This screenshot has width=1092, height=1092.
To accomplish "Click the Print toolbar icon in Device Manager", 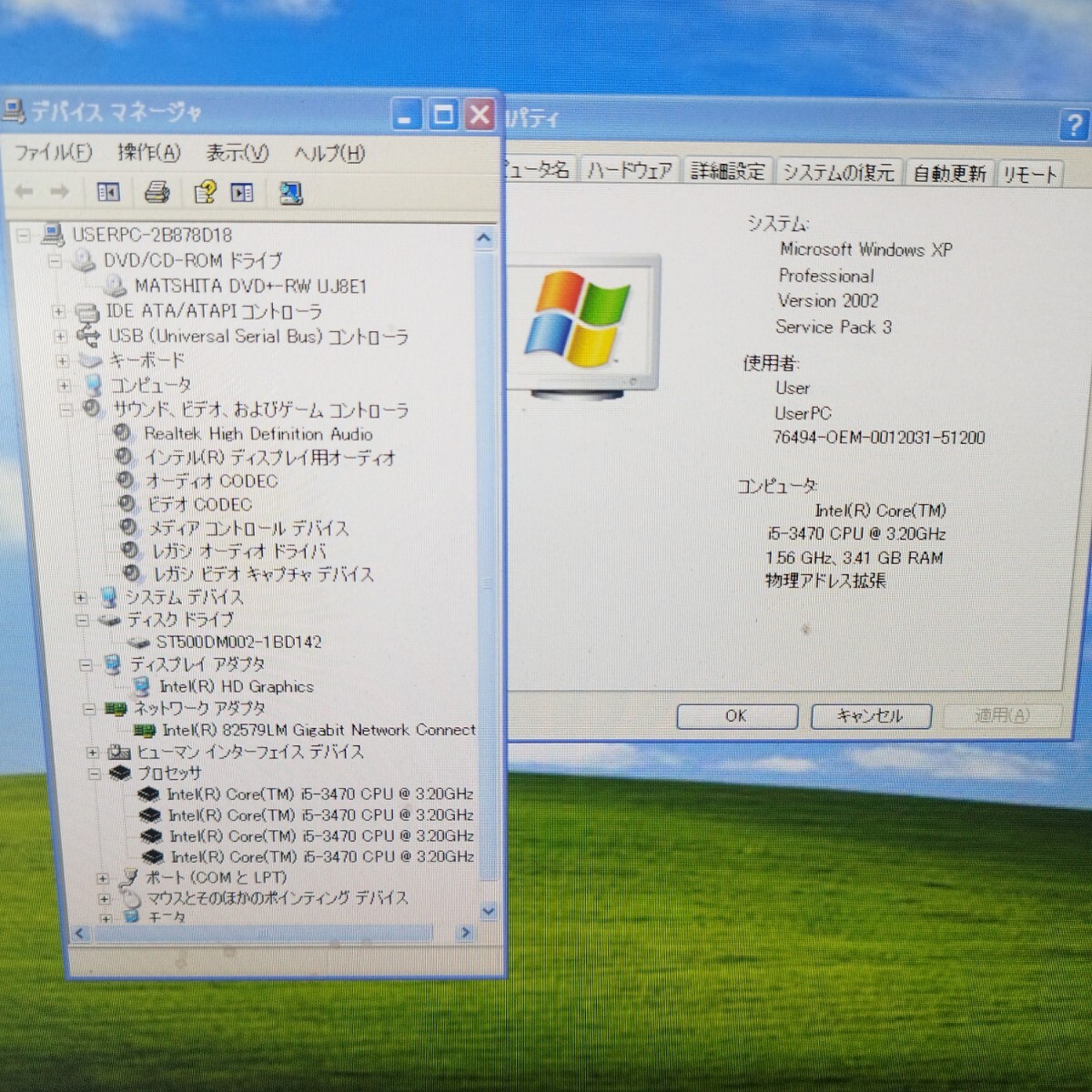I will pyautogui.click(x=157, y=192).
